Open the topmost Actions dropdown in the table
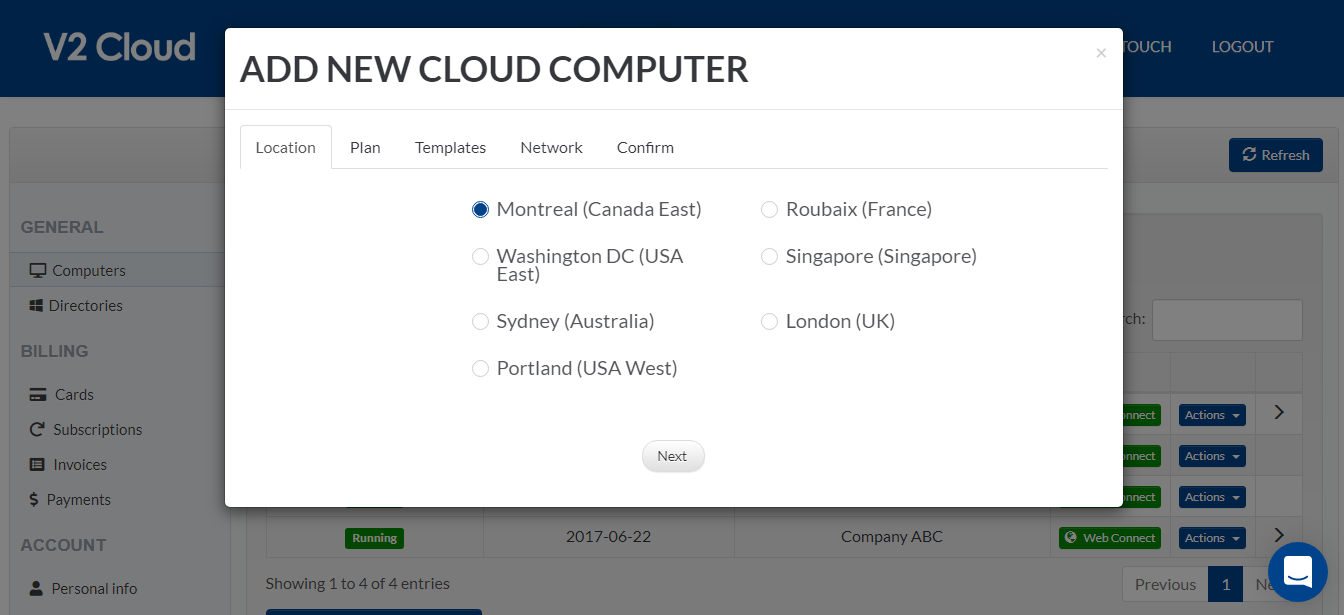Image resolution: width=1344 pixels, height=615 pixels. coord(1211,414)
